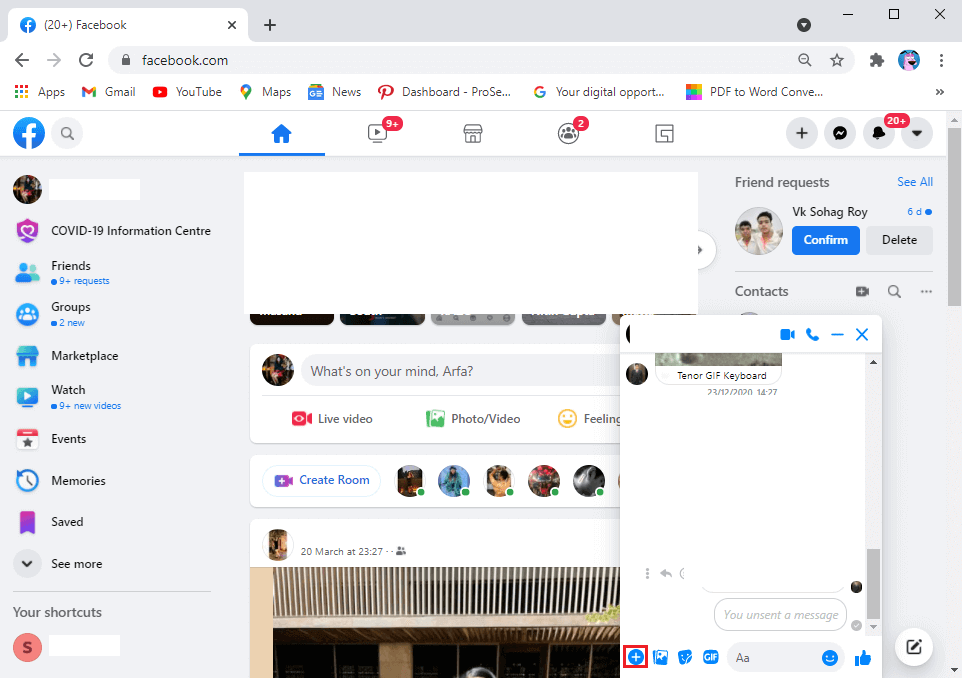
Task: Go to Facebook Home tab
Action: [282, 133]
